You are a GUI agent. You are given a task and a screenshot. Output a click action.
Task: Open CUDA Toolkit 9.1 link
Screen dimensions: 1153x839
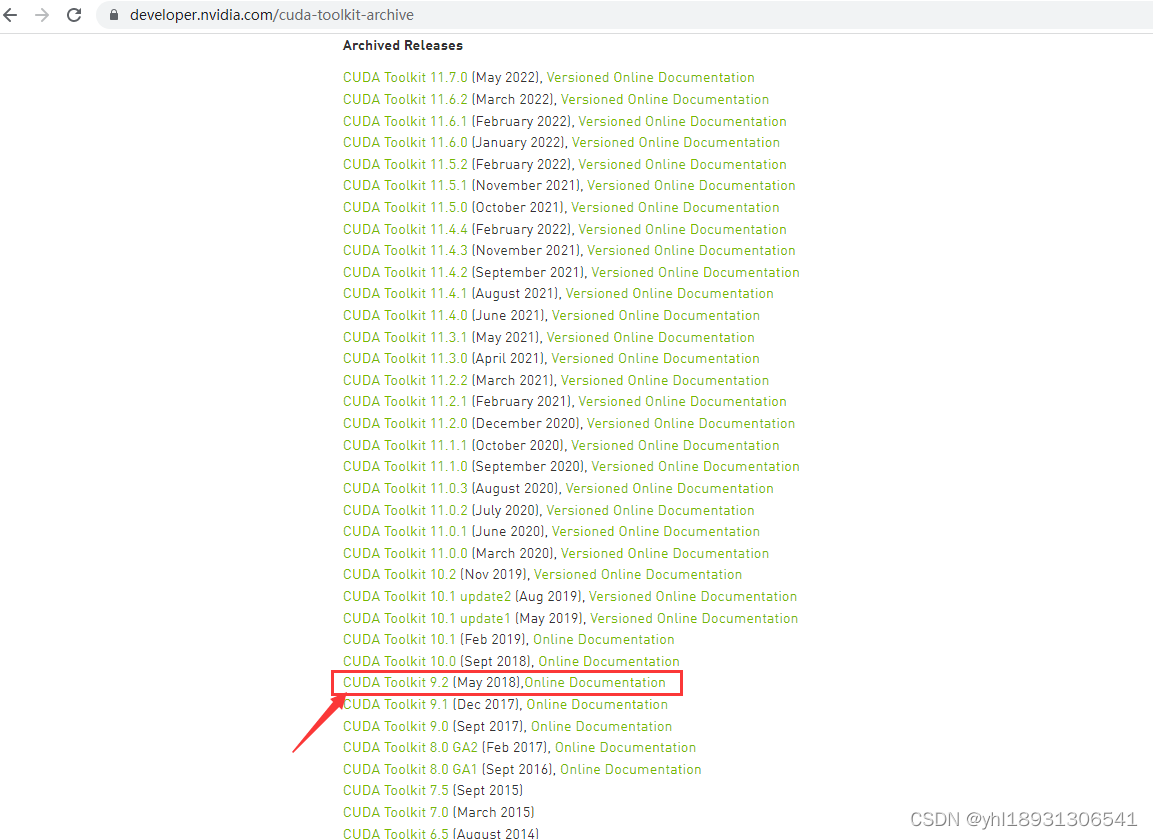point(396,704)
